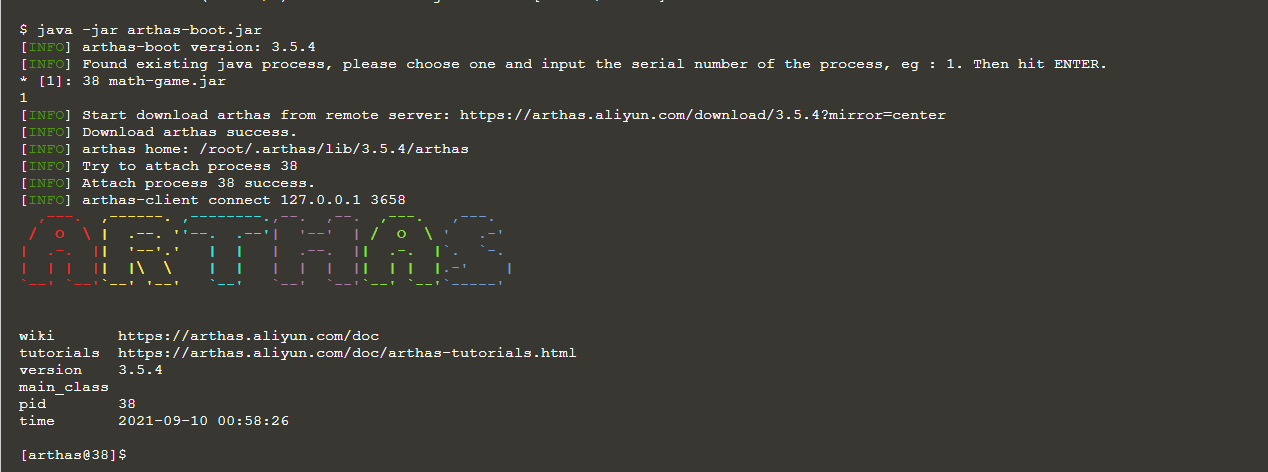Click the Download arthas success message

tap(189, 132)
